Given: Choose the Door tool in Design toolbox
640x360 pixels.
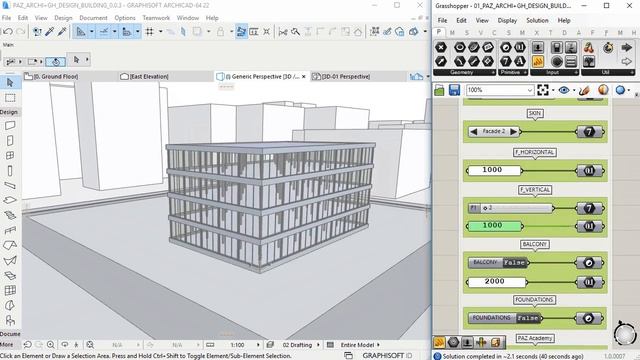Looking at the screenshot, I should tap(10, 141).
